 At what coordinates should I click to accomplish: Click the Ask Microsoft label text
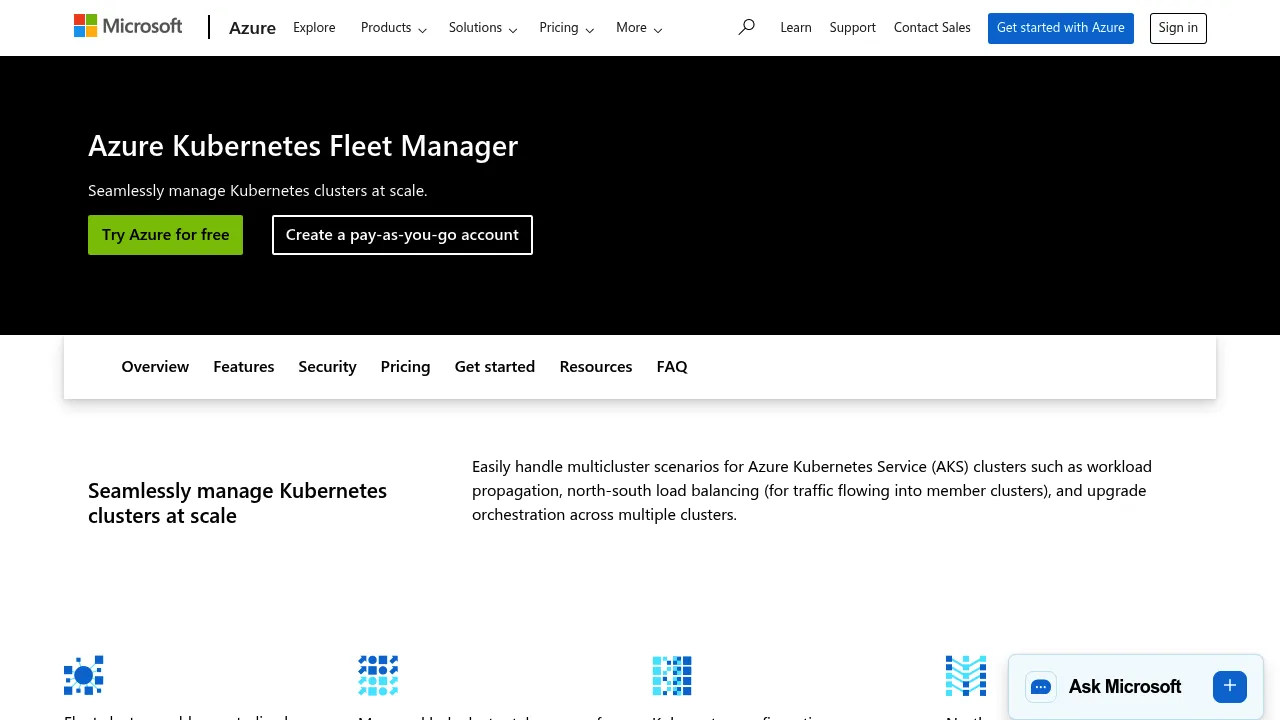(x=1125, y=687)
